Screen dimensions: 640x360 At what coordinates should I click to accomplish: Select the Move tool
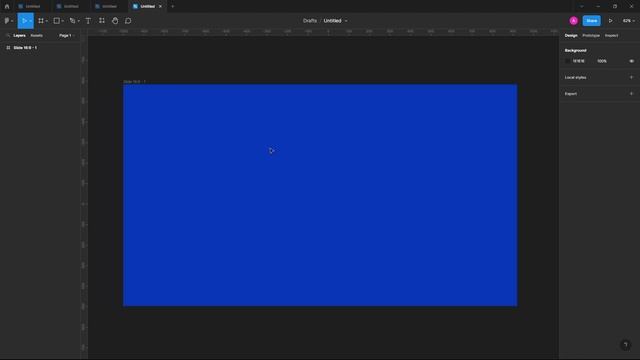[24, 21]
